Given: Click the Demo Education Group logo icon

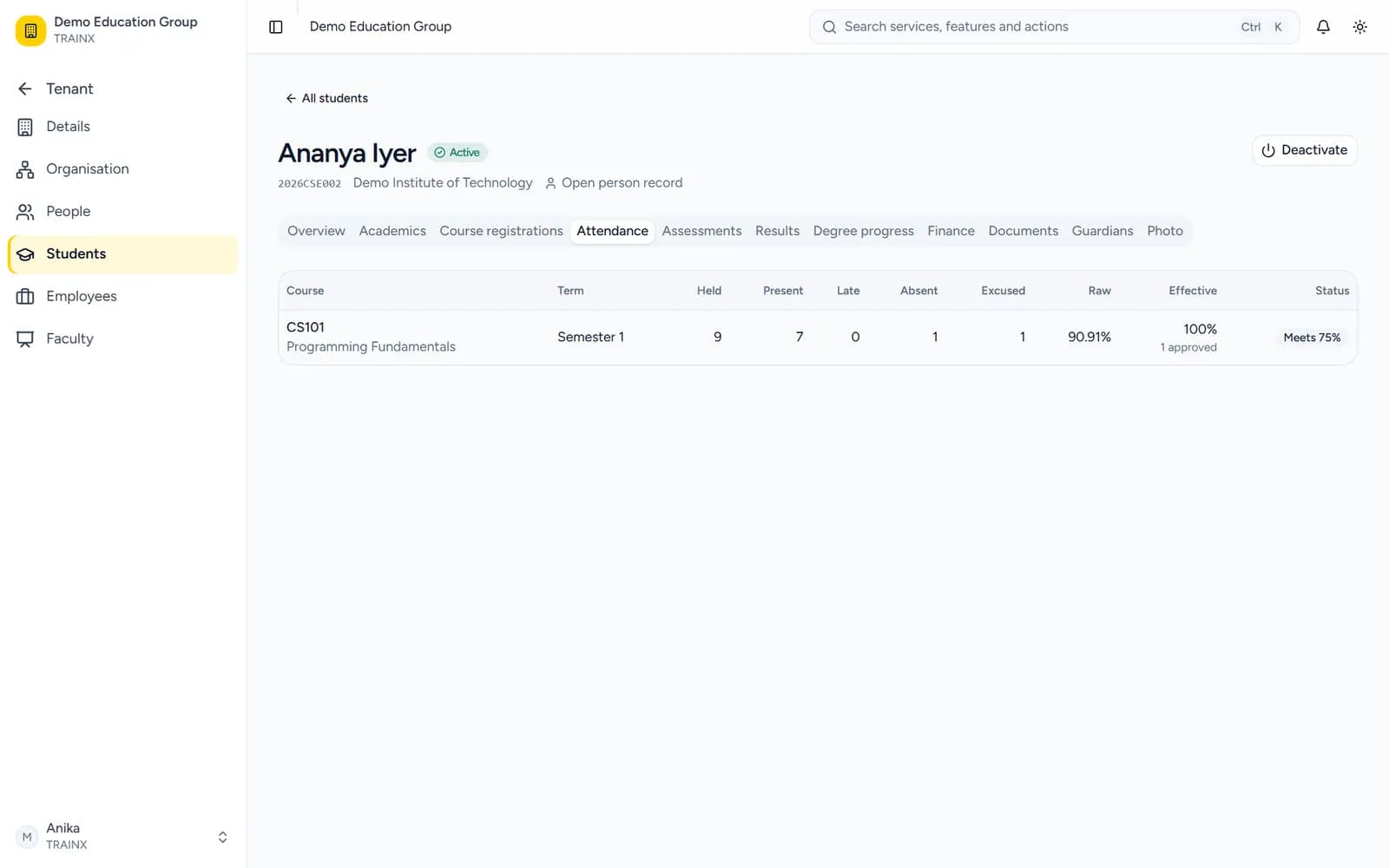Looking at the screenshot, I should pos(30,30).
